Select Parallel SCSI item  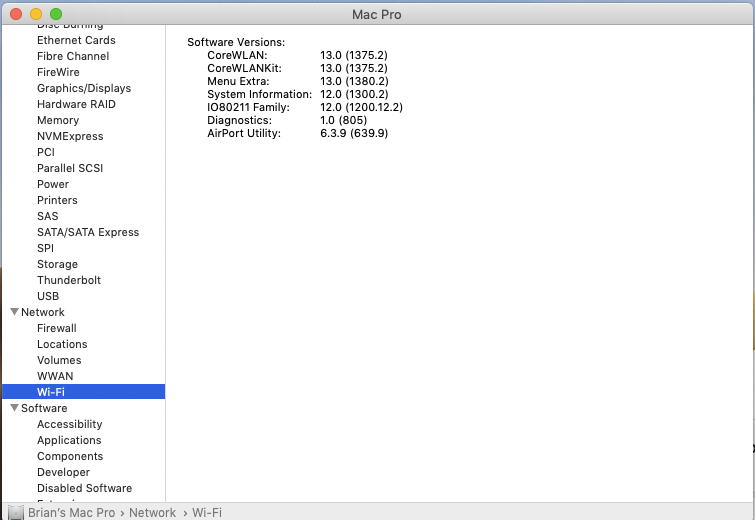click(x=70, y=168)
